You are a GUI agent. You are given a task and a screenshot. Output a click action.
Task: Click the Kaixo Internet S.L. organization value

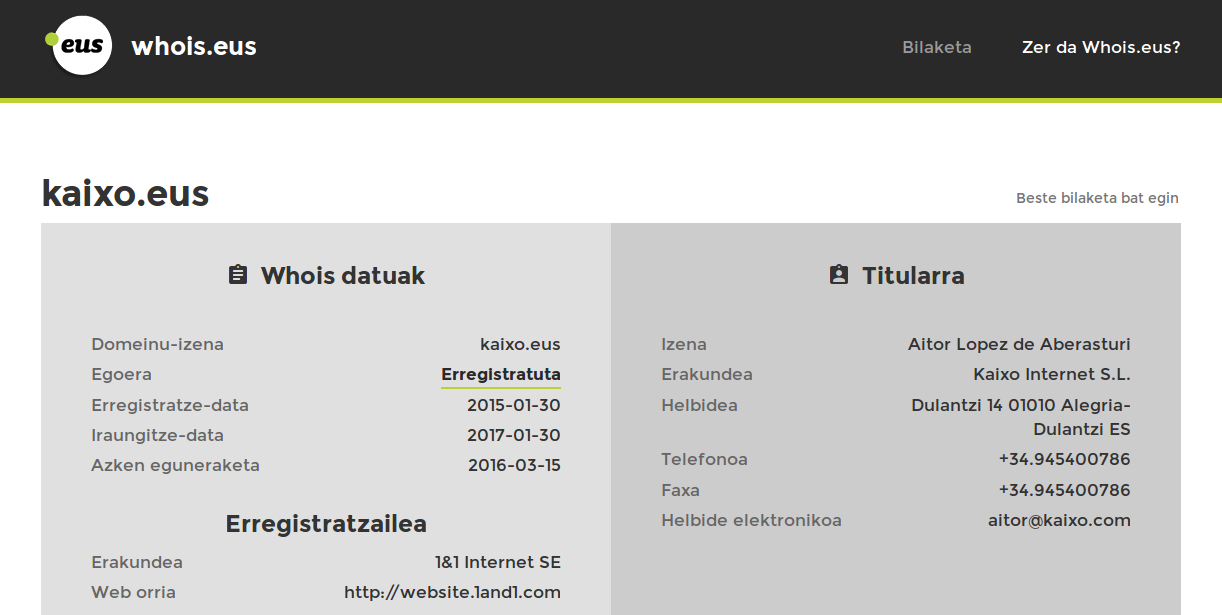[x=1052, y=374]
